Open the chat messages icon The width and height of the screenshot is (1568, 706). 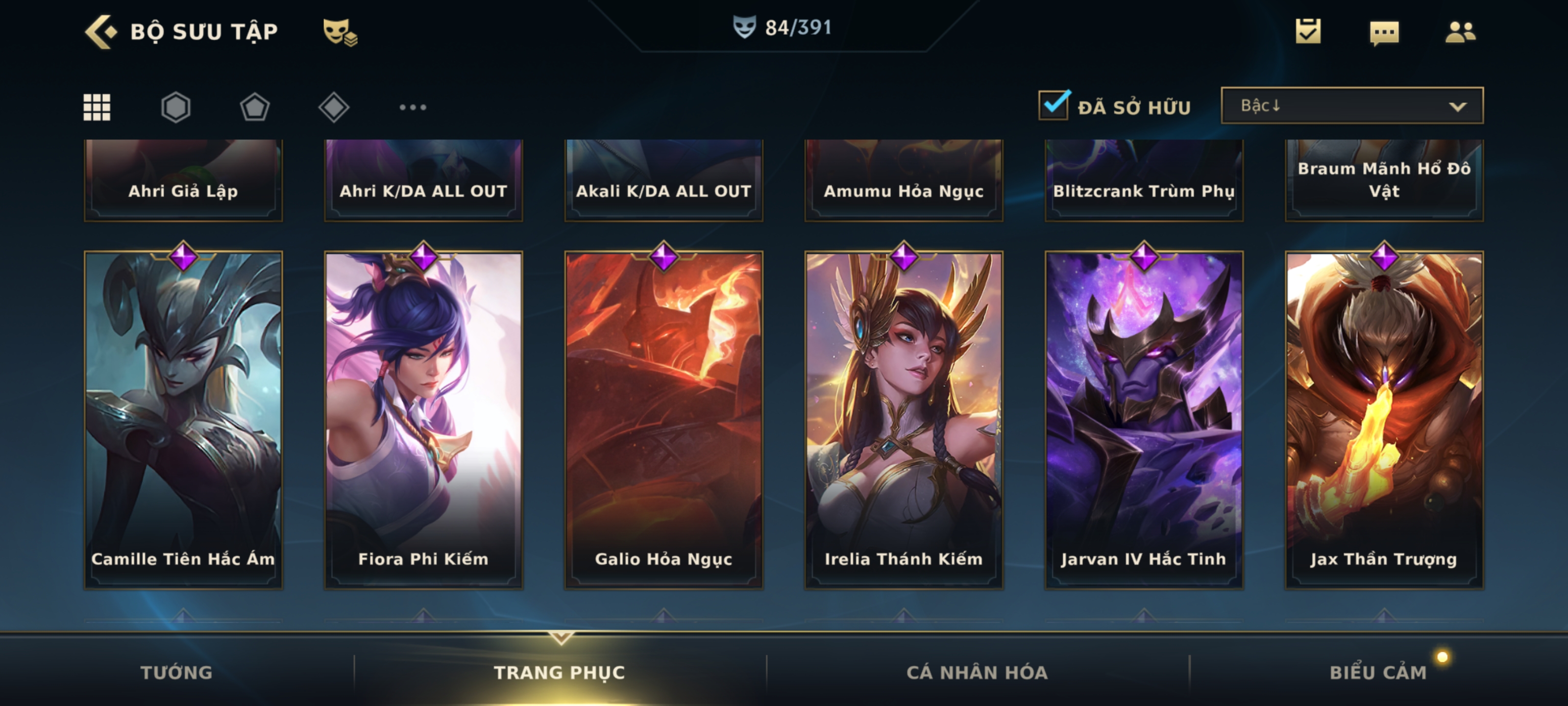pyautogui.click(x=1384, y=33)
